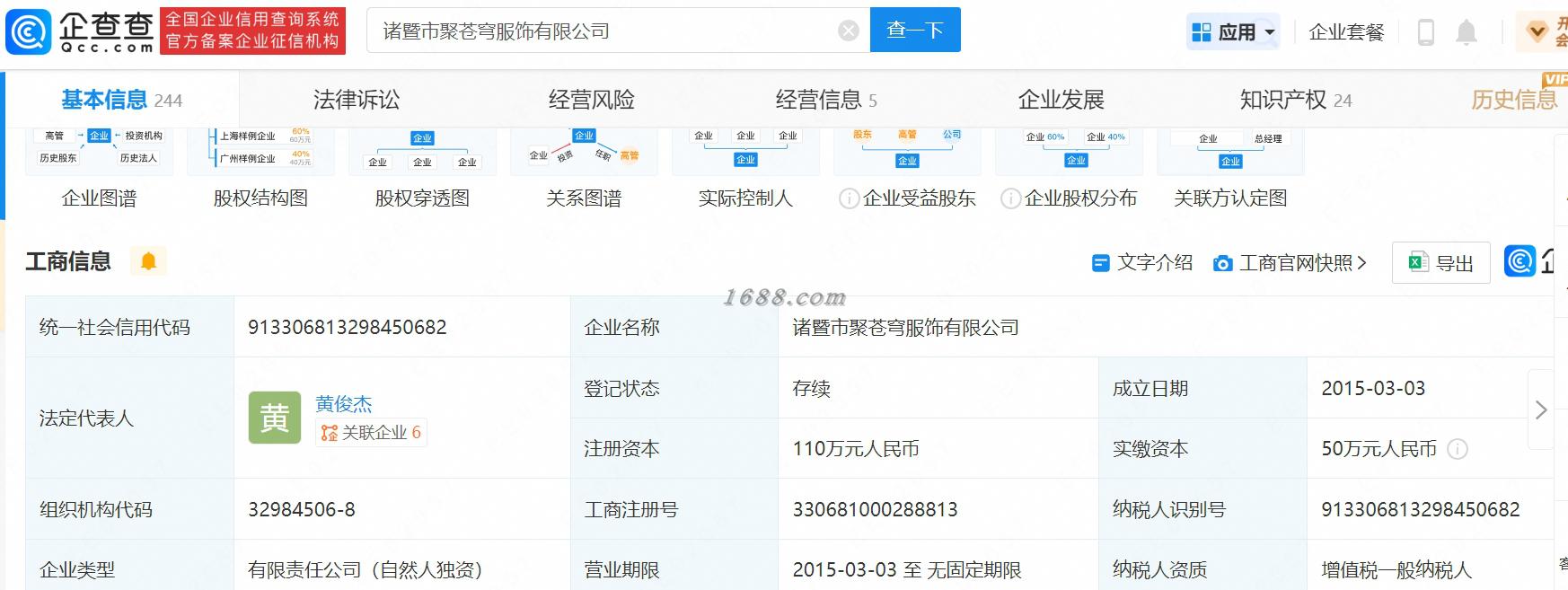Open the 实际控制人 diagram thumbnail
The image size is (1568, 590).
tap(745, 151)
